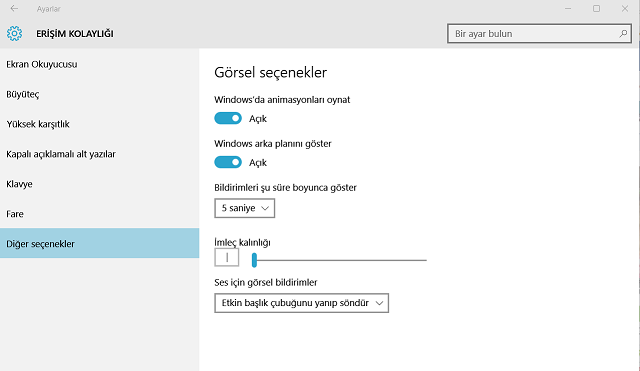
Task: Go to Yüksek karşıtlık settings
Action: [x=100, y=124]
